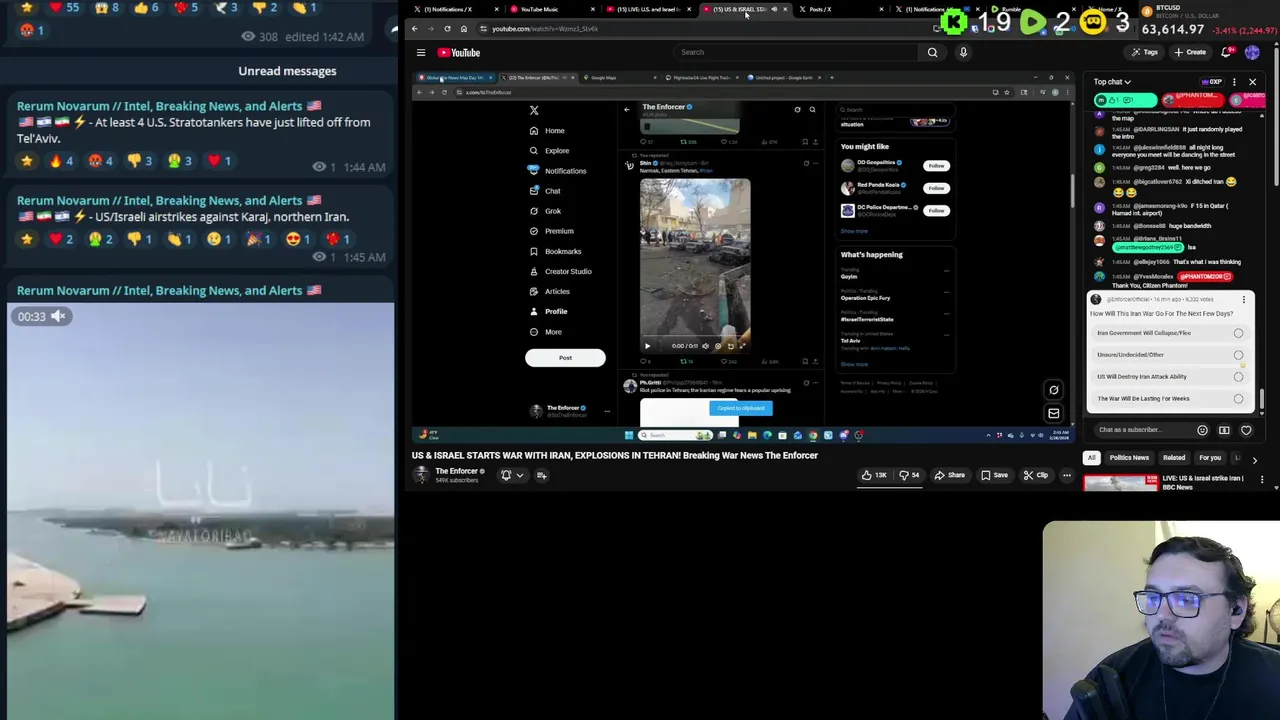1280x720 pixels.
Task: Dislike the Enforcer video
Action: pyautogui.click(x=908, y=475)
